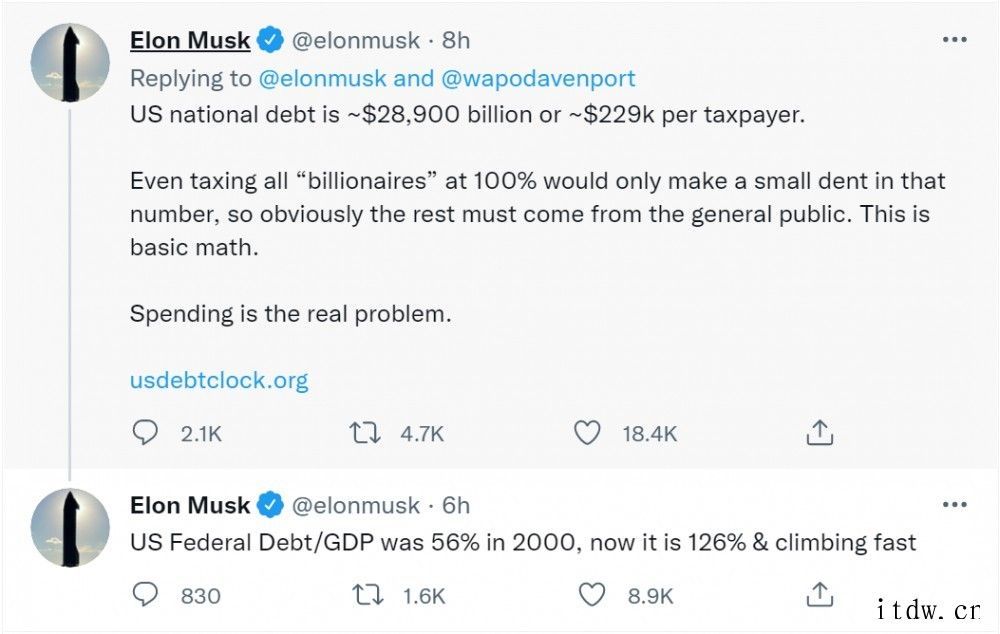
Task: Share the first tweet via upload icon
Action: point(820,432)
